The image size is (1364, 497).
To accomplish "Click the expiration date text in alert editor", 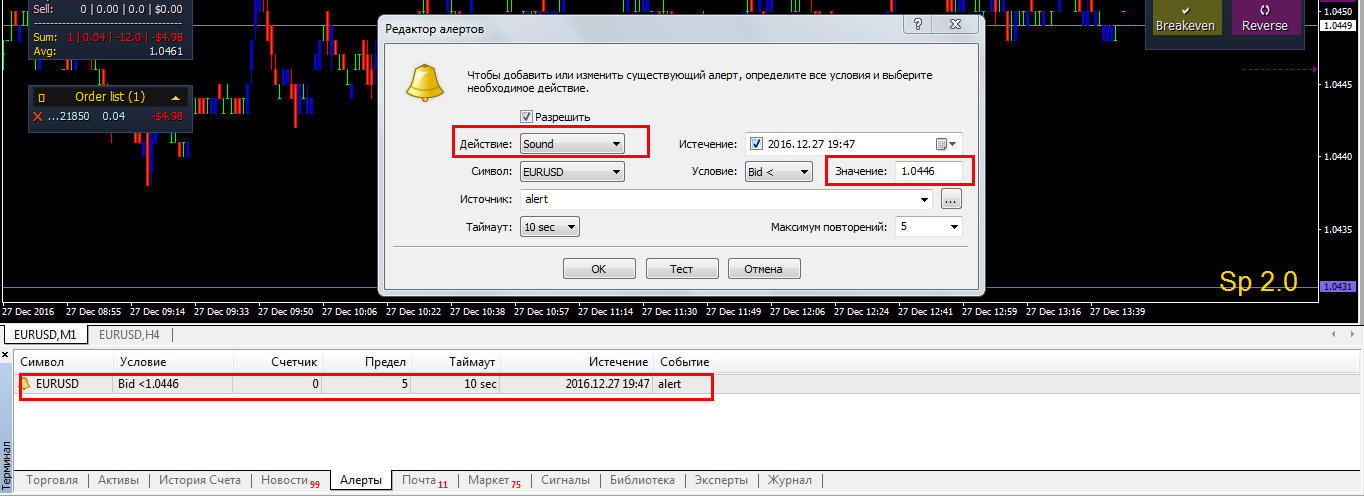I will point(811,144).
